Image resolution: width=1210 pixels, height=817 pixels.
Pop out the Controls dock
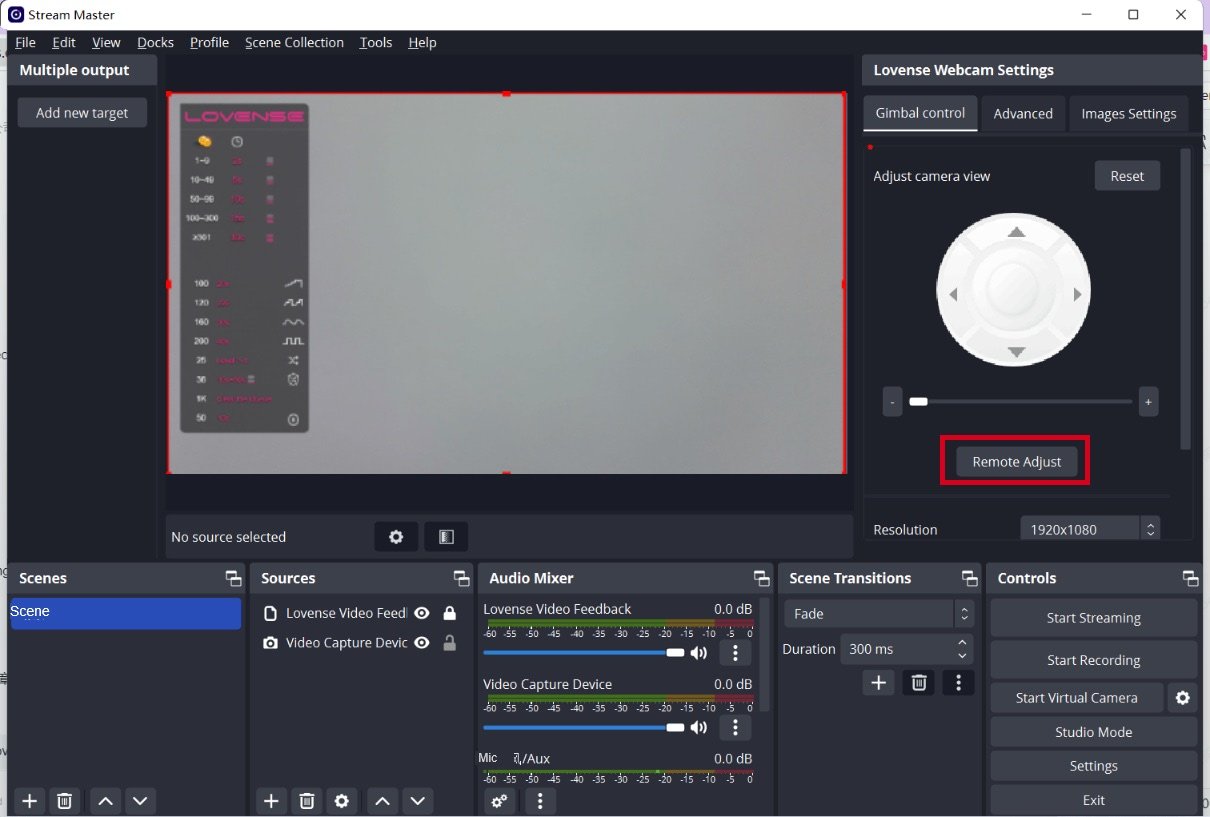1190,578
